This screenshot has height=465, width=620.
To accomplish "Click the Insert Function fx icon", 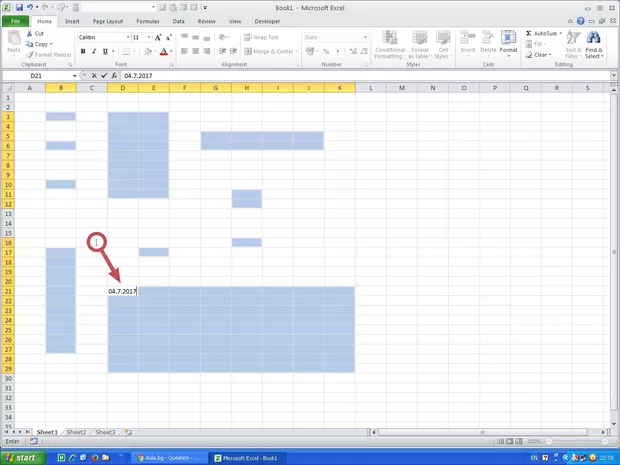I will point(114,76).
